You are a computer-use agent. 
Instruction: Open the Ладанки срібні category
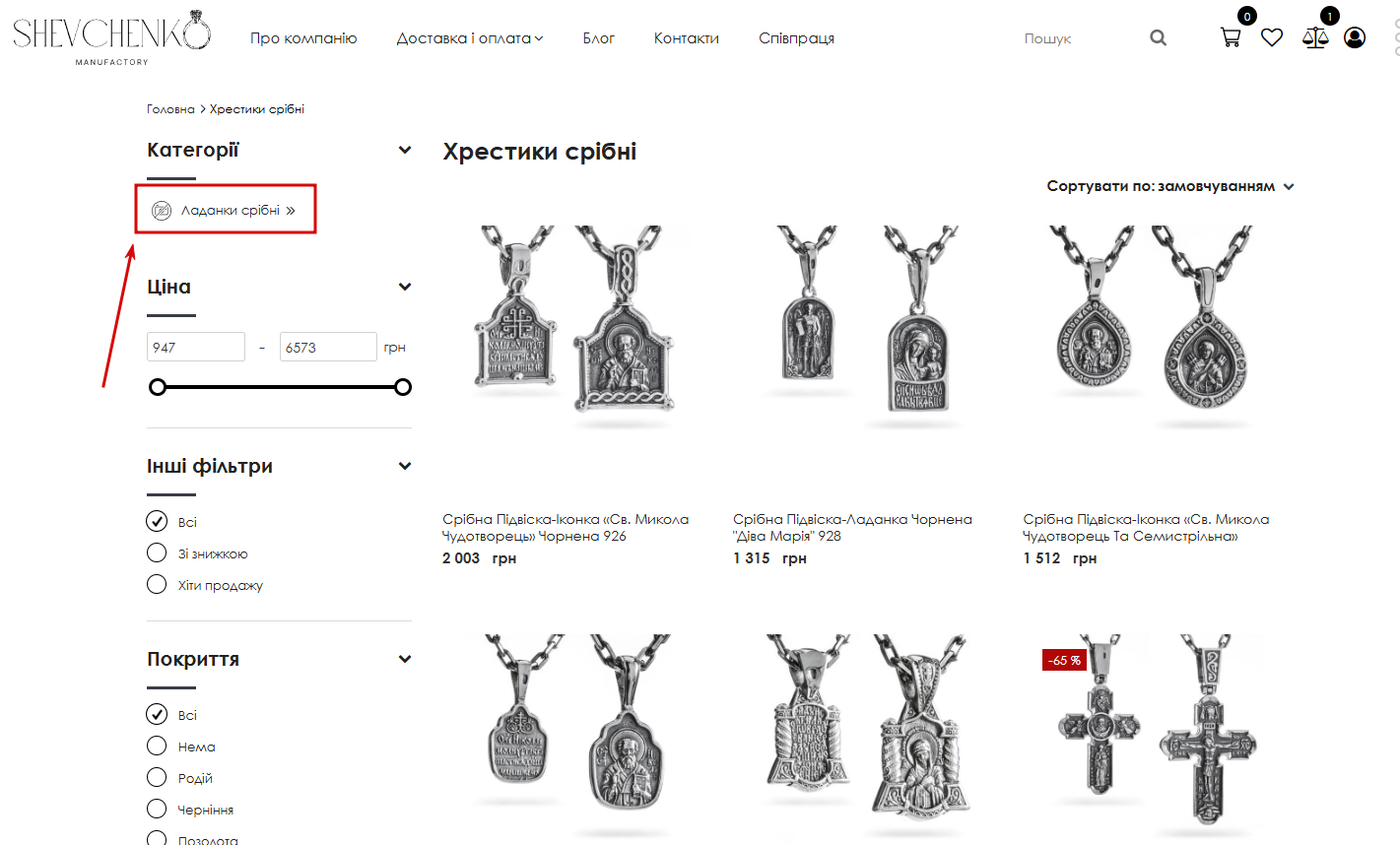(x=231, y=211)
